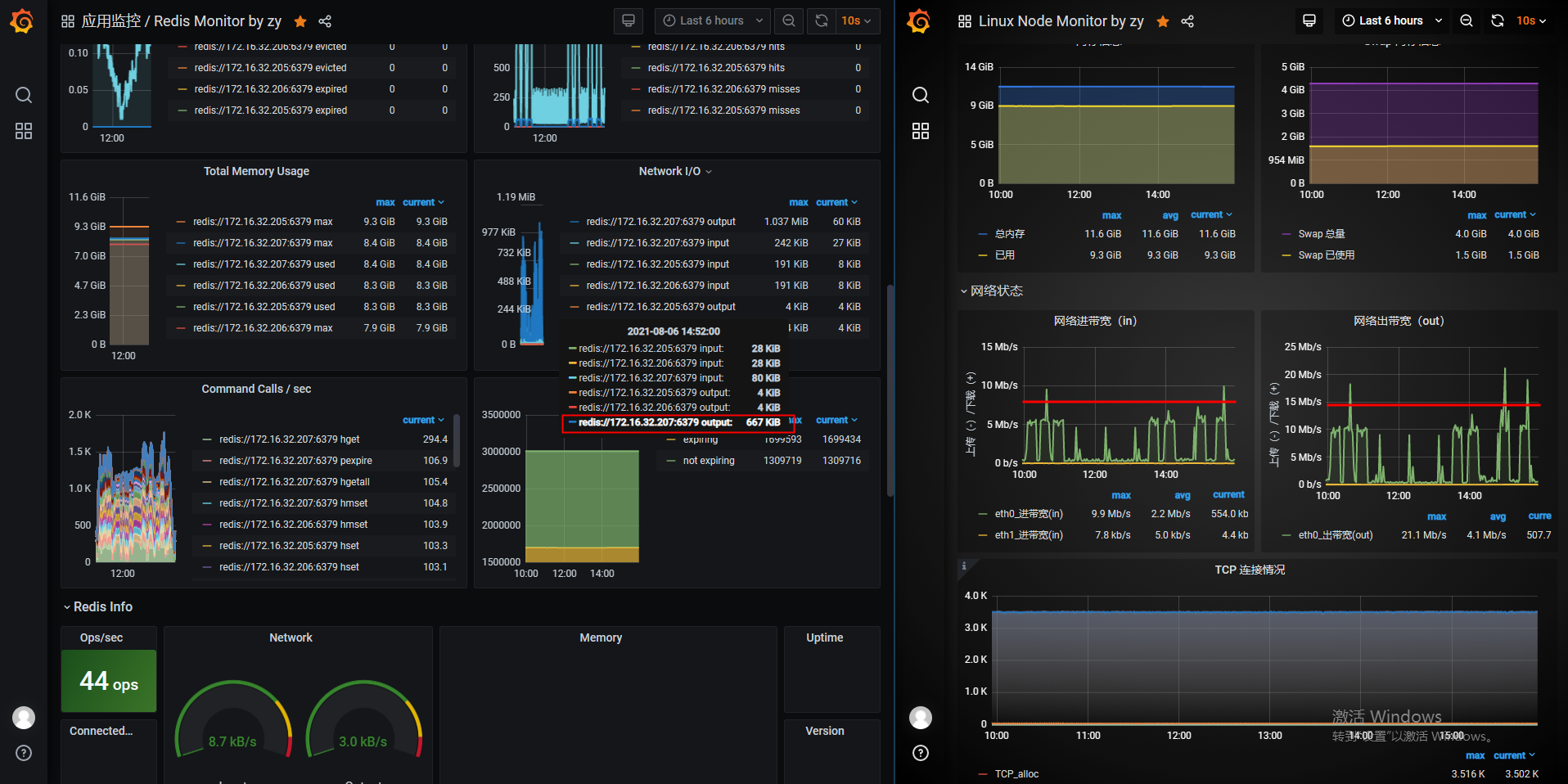Image resolution: width=1568 pixels, height=784 pixels.
Task: Click the zoom out time range icon in Redis dashboard
Action: (x=789, y=21)
